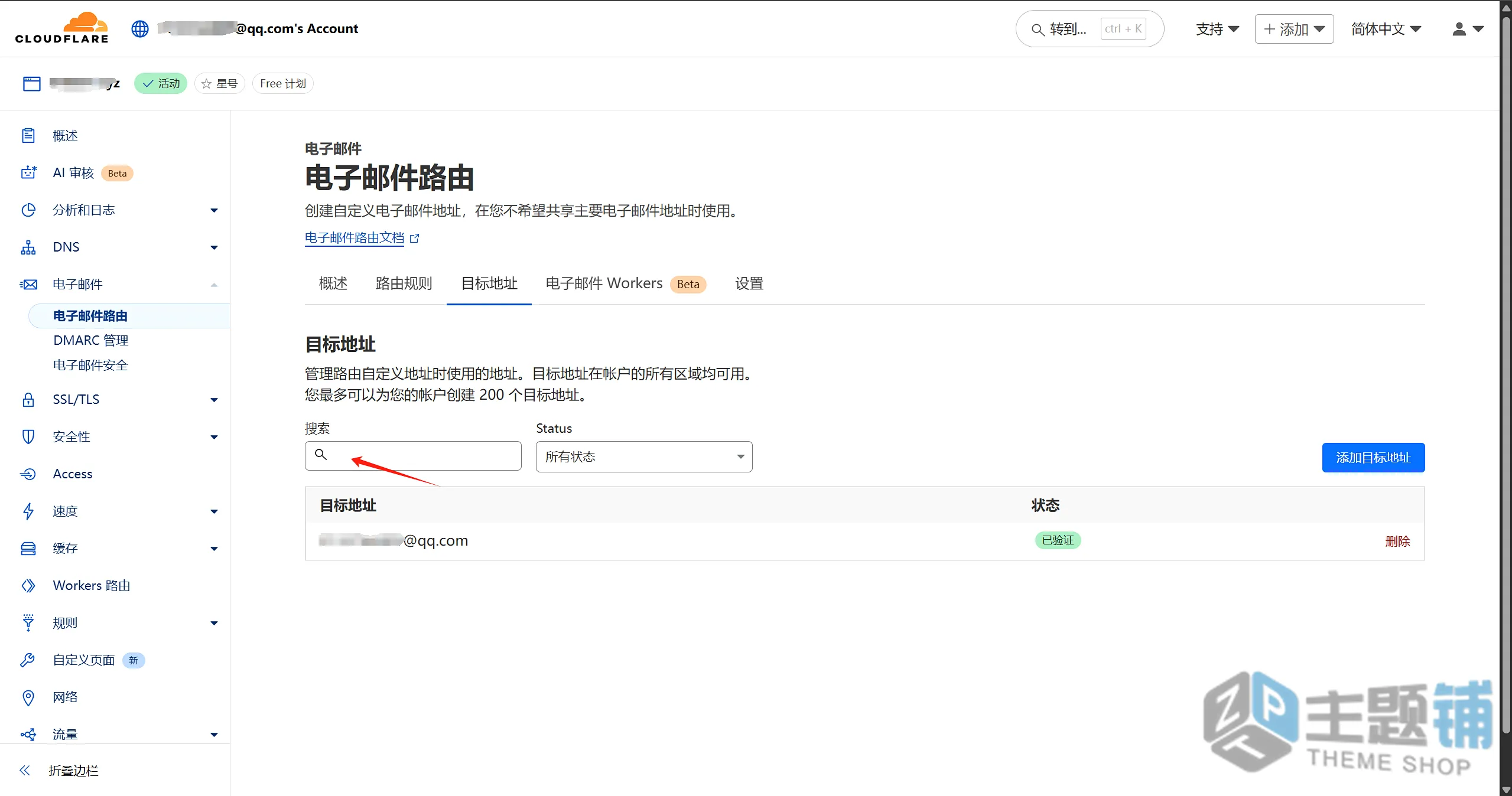Click the 状态 column header
This screenshot has height=796, width=1512.
(1045, 505)
